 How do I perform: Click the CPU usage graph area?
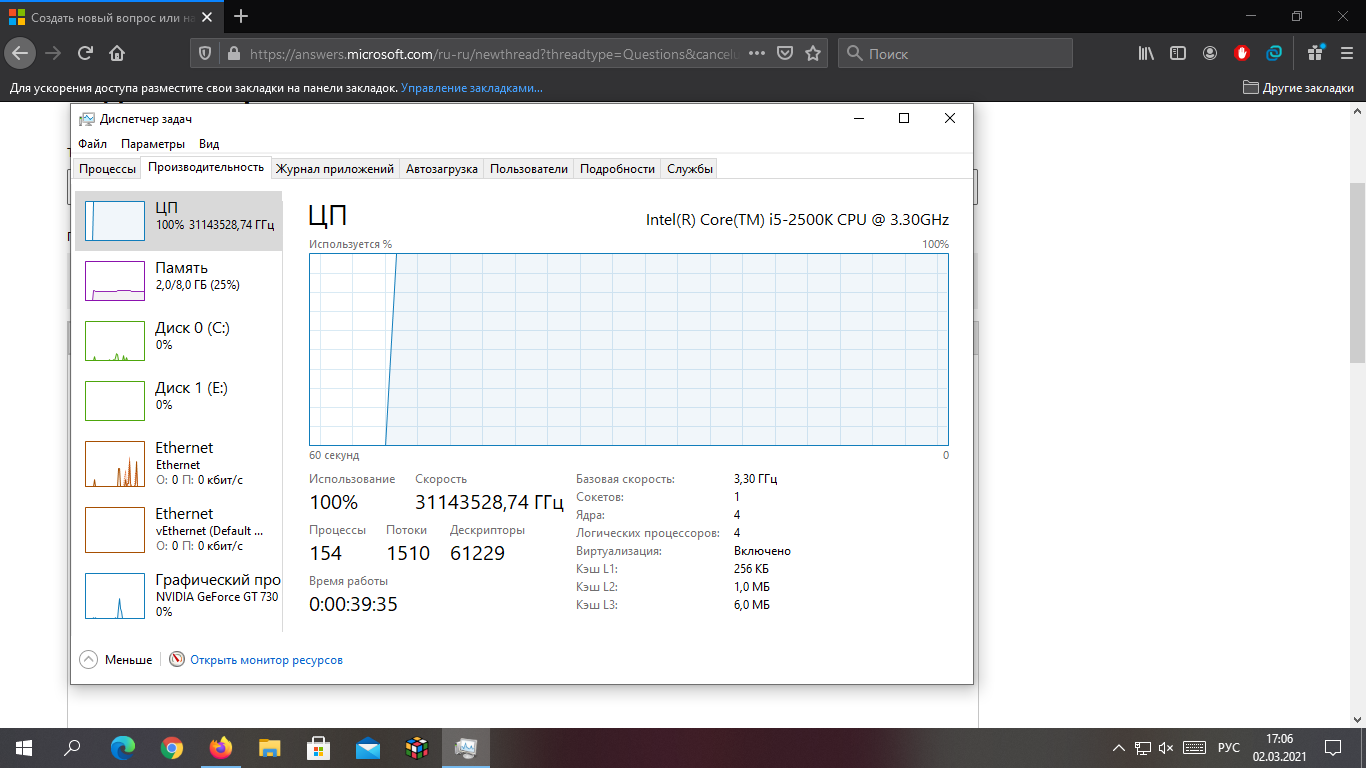[629, 349]
